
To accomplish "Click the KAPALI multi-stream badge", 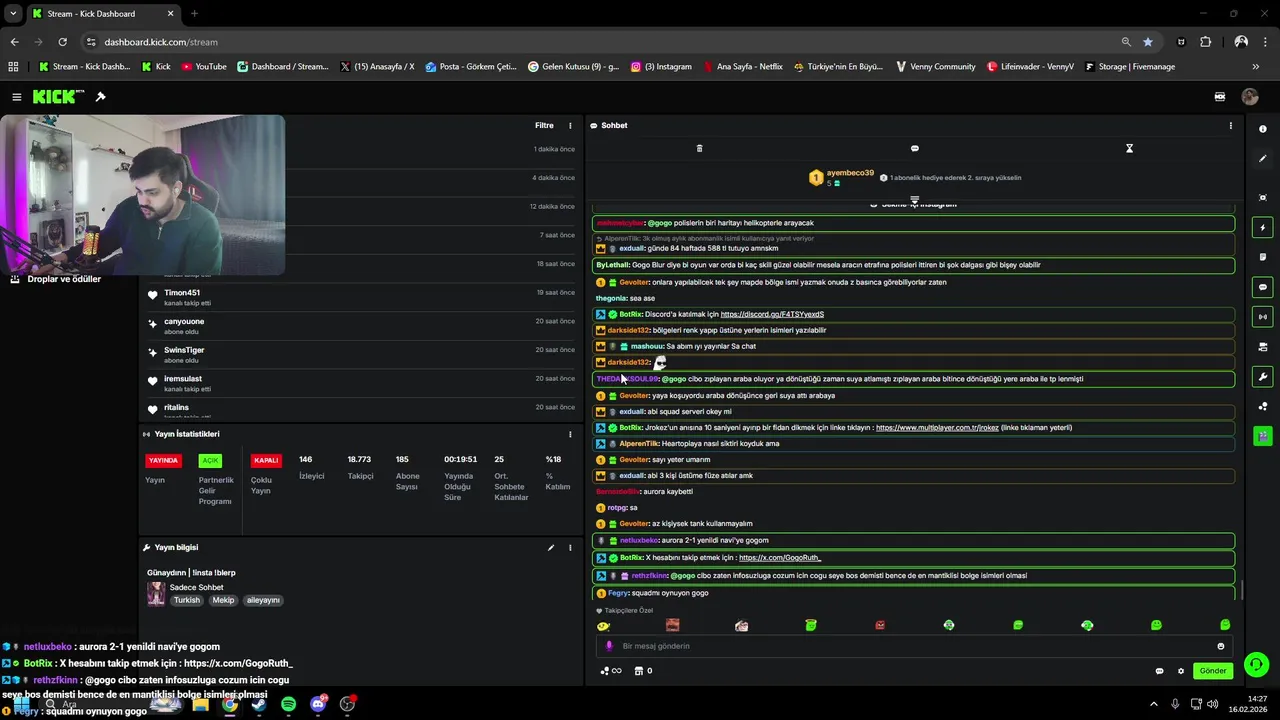I will (266, 461).
